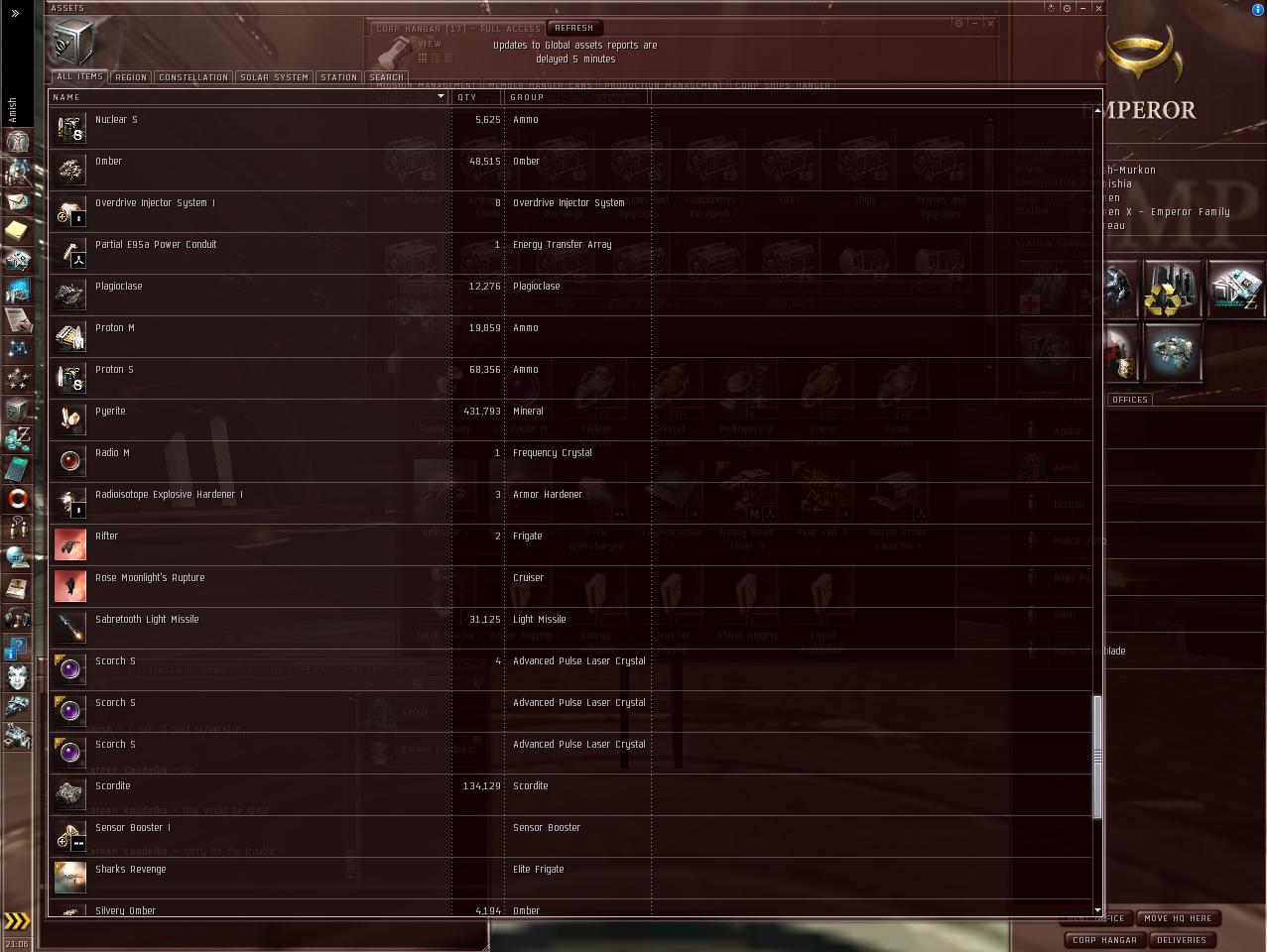Select Overdrive Injector System I row
The image size is (1267, 952).
click(x=570, y=211)
